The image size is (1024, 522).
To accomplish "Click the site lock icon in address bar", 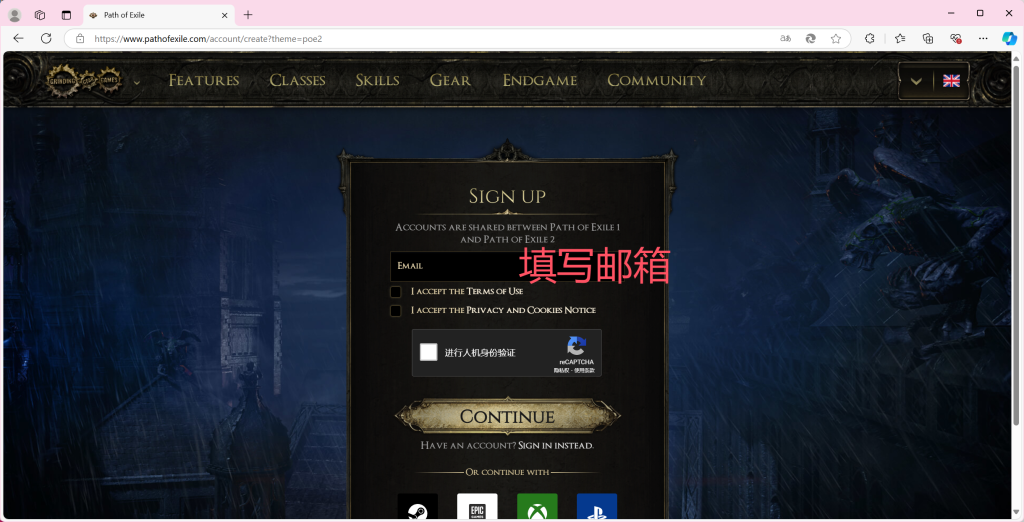I will [80, 39].
